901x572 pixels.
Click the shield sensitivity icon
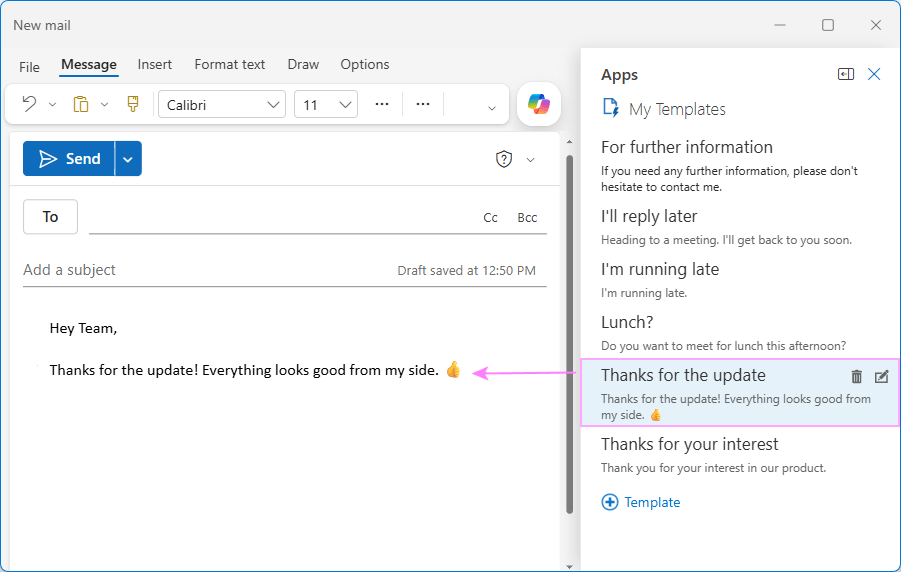(x=504, y=159)
